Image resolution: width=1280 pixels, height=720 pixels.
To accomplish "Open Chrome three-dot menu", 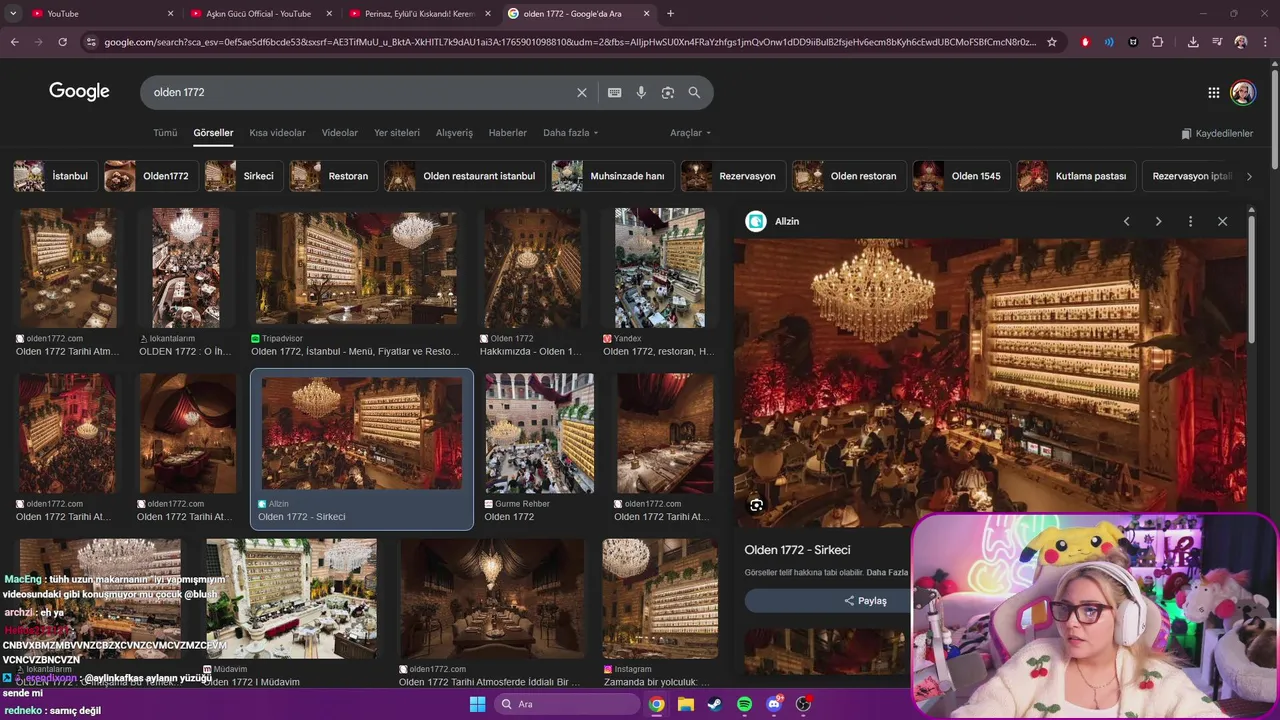I will coord(1265,42).
